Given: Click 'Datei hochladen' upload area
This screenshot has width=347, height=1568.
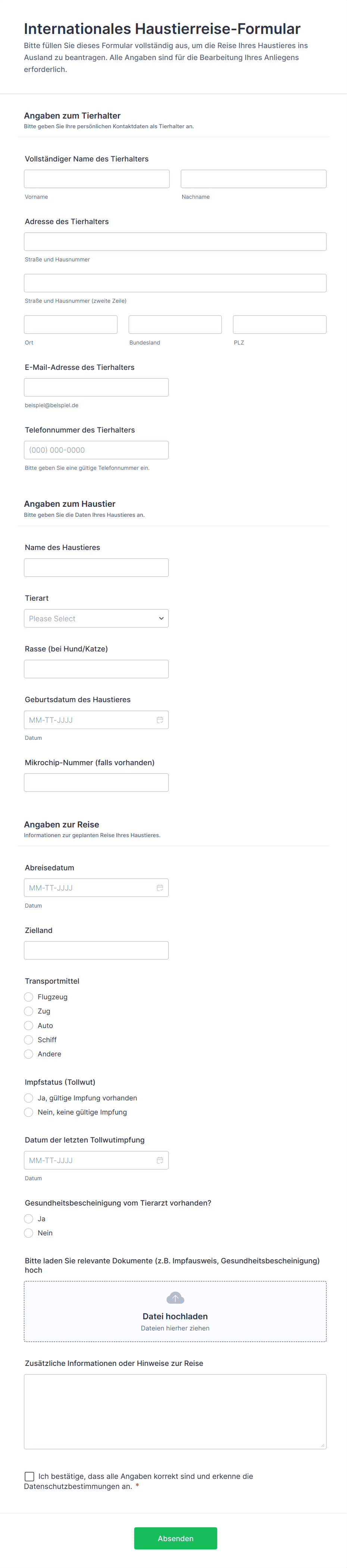Looking at the screenshot, I should [175, 1316].
